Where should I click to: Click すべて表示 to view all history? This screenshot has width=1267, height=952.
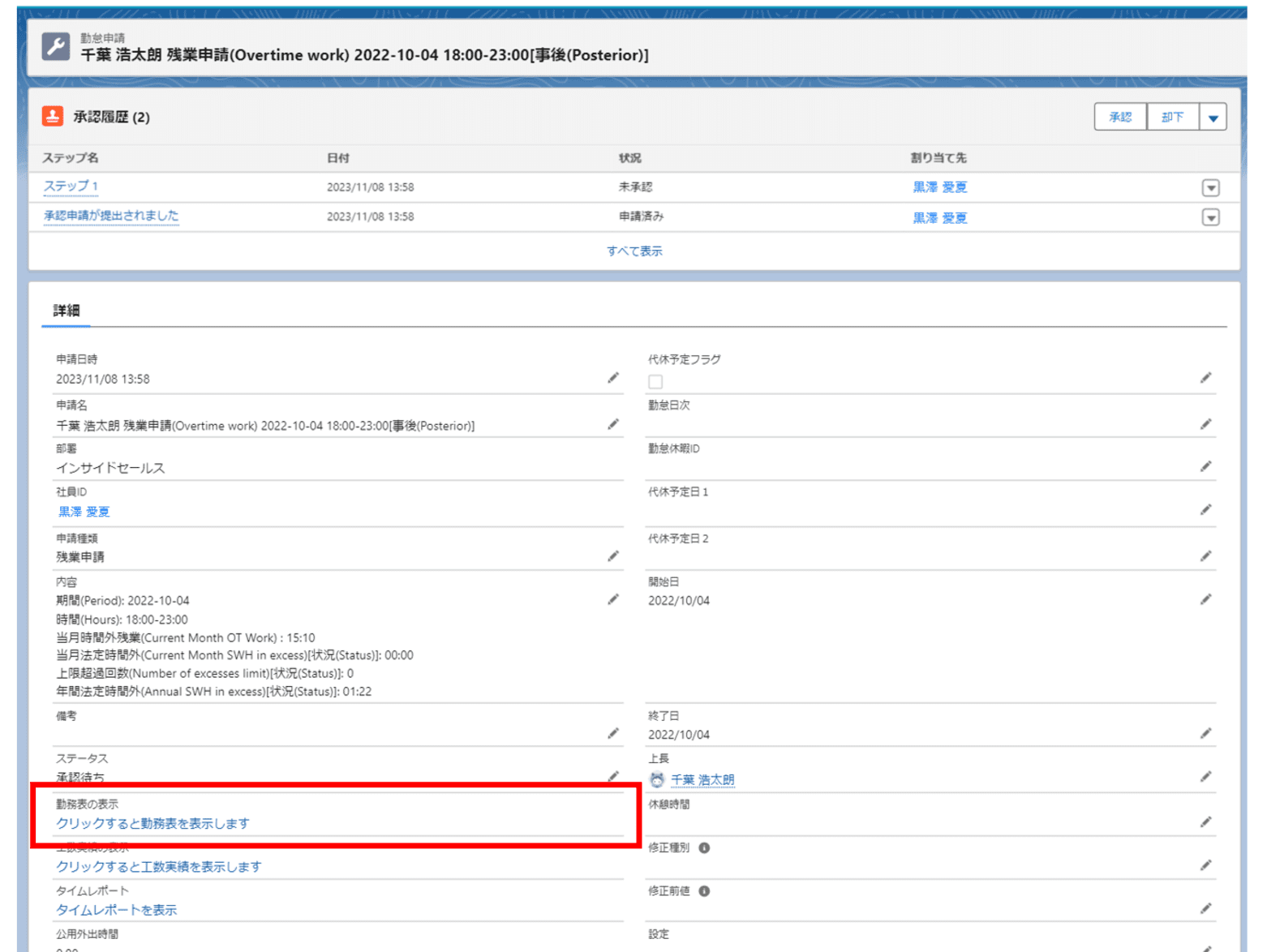pyautogui.click(x=634, y=251)
